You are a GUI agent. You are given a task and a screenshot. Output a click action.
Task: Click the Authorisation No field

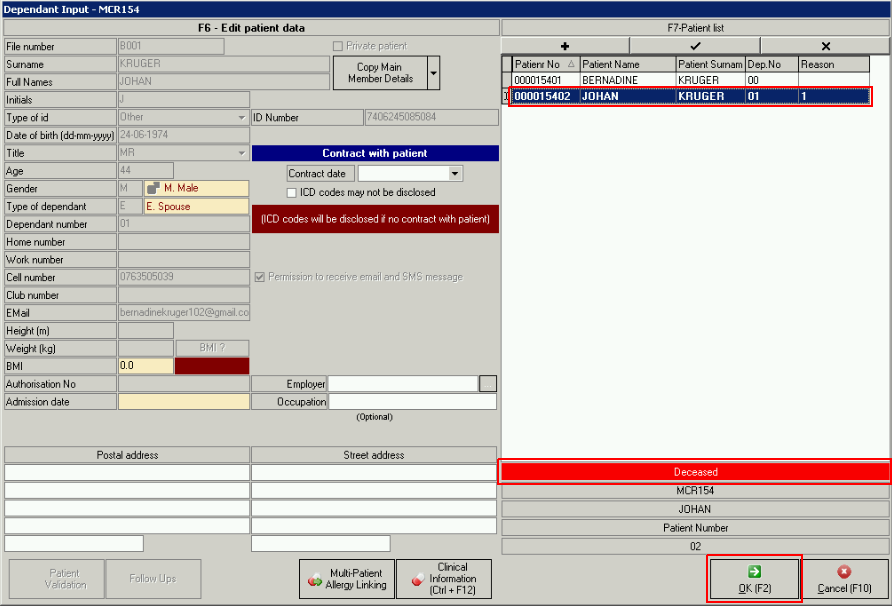pyautogui.click(x=184, y=384)
